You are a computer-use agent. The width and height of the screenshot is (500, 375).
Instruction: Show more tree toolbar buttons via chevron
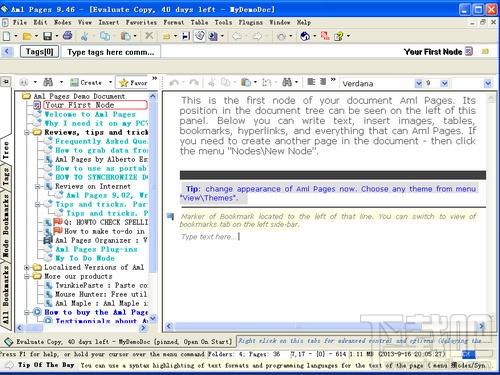pyautogui.click(x=154, y=78)
